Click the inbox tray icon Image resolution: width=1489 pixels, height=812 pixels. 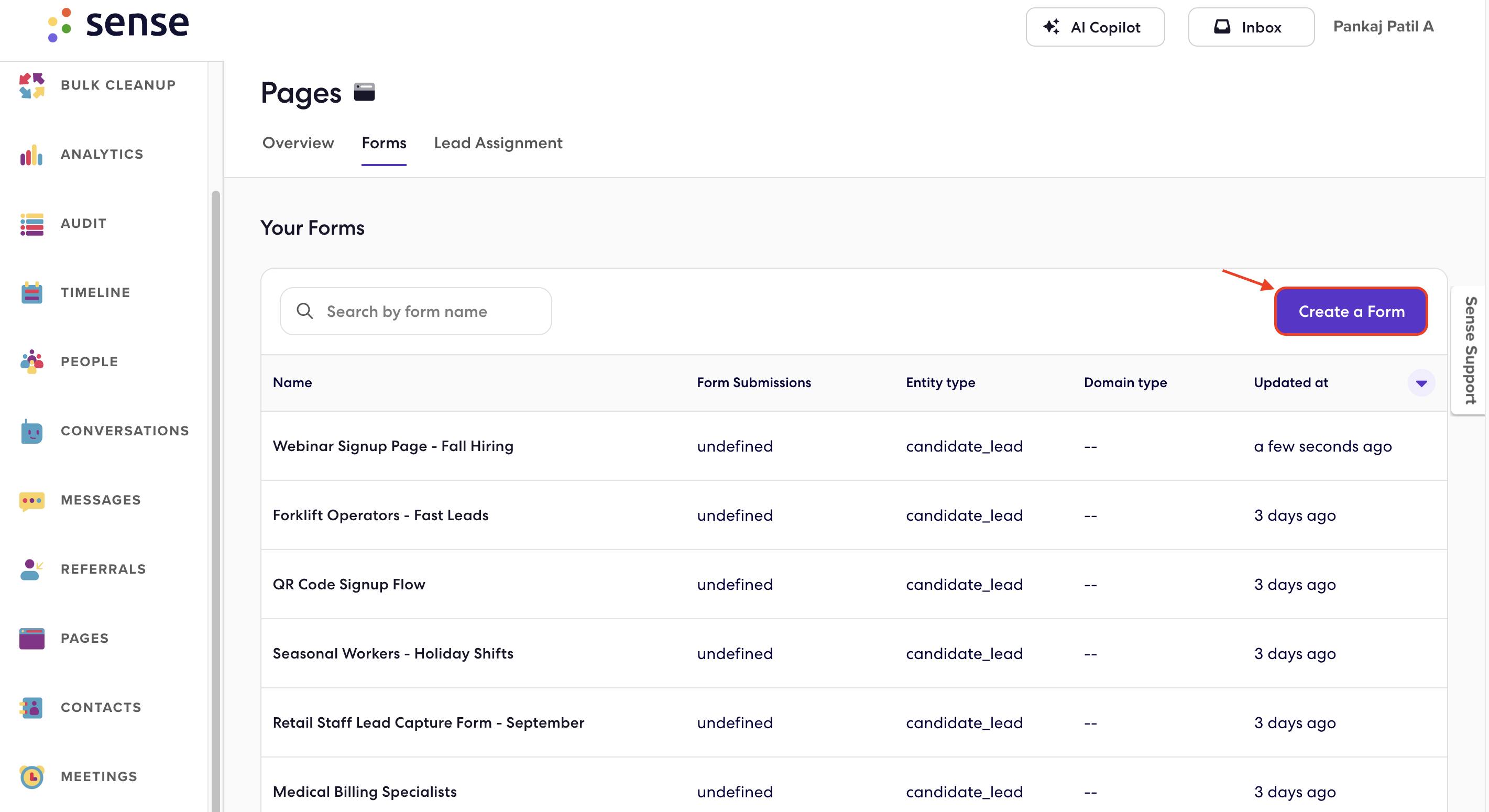[x=1222, y=27]
